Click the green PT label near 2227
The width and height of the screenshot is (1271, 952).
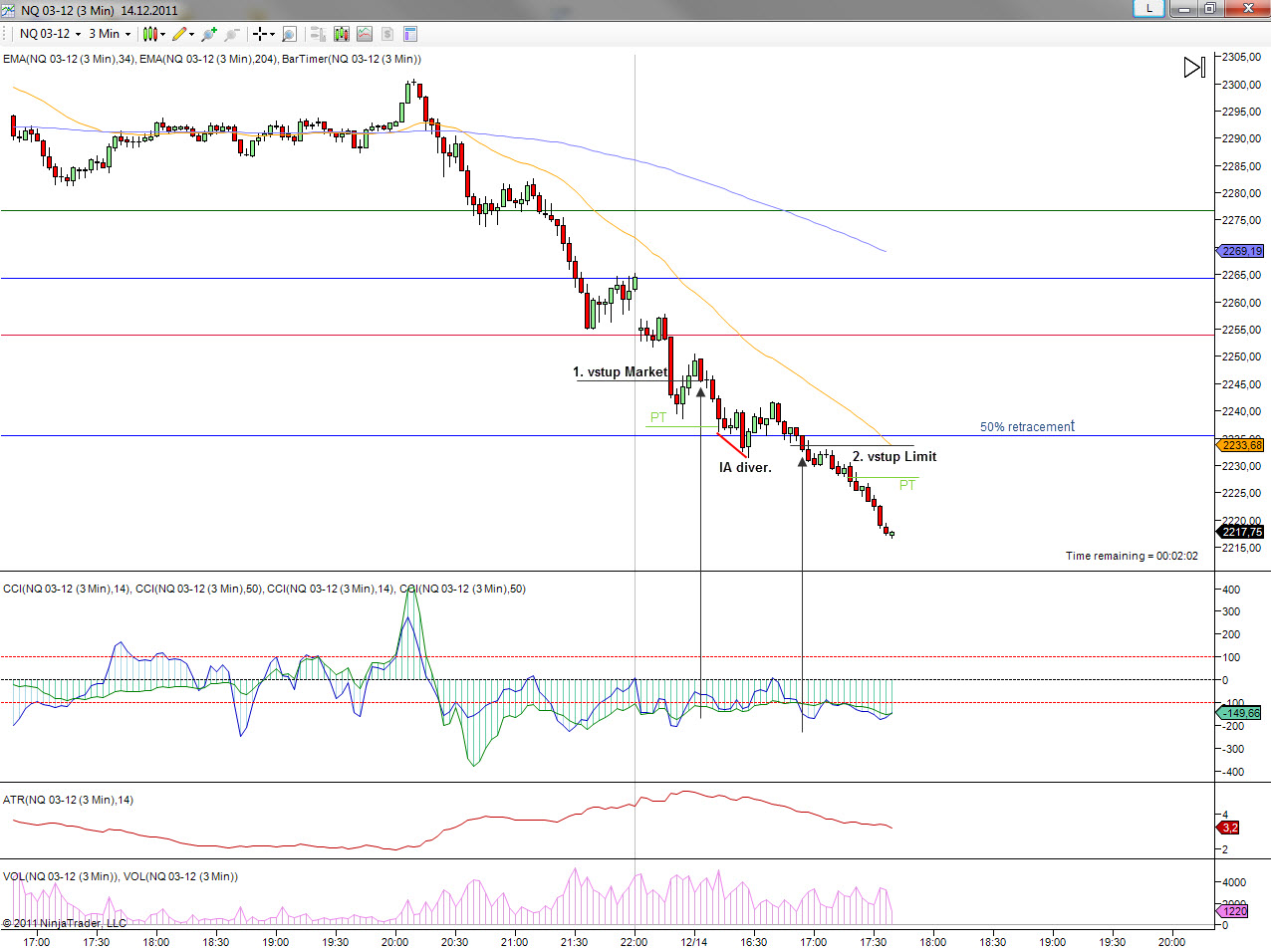(907, 485)
